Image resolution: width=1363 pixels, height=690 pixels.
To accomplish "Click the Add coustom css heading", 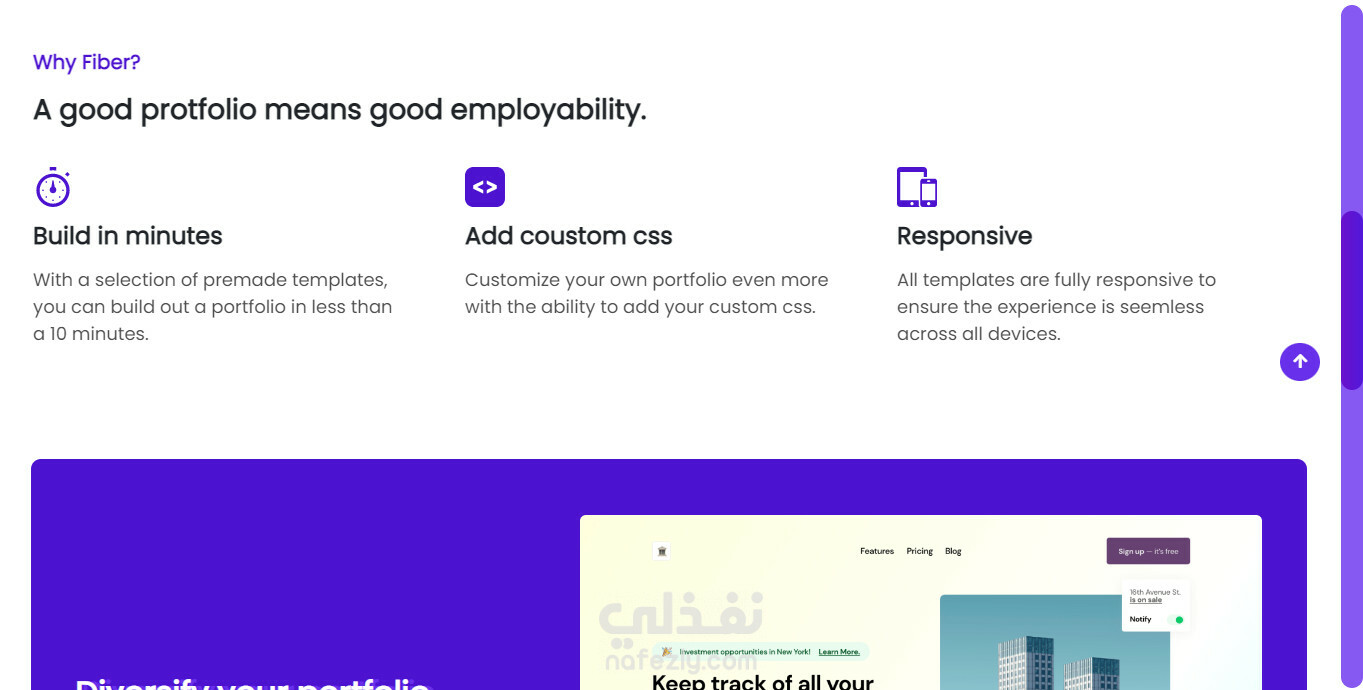I will point(569,236).
